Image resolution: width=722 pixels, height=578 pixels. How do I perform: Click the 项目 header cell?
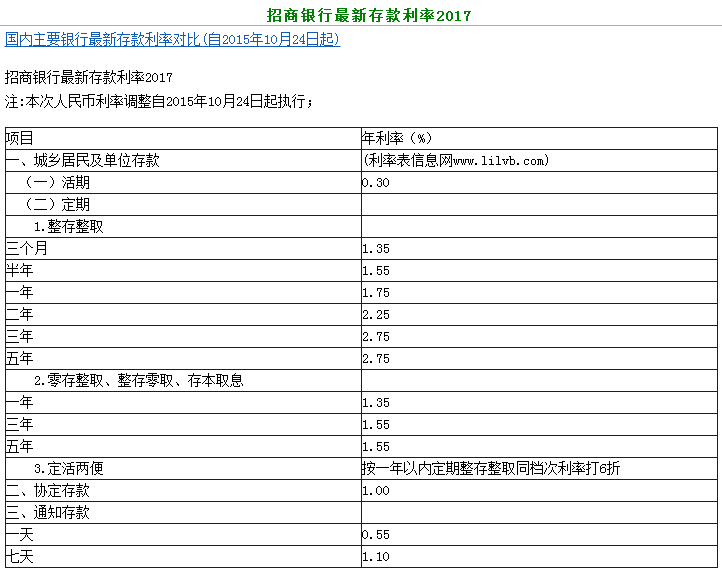pyautogui.click(x=183, y=138)
